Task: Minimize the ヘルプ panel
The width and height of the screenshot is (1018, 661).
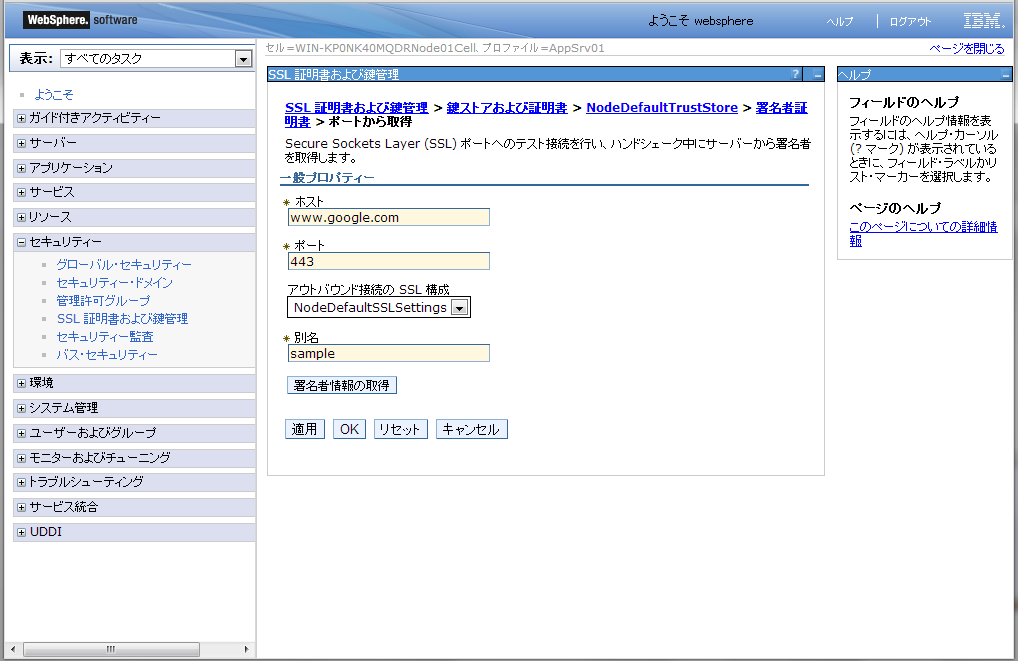Action: (1006, 75)
